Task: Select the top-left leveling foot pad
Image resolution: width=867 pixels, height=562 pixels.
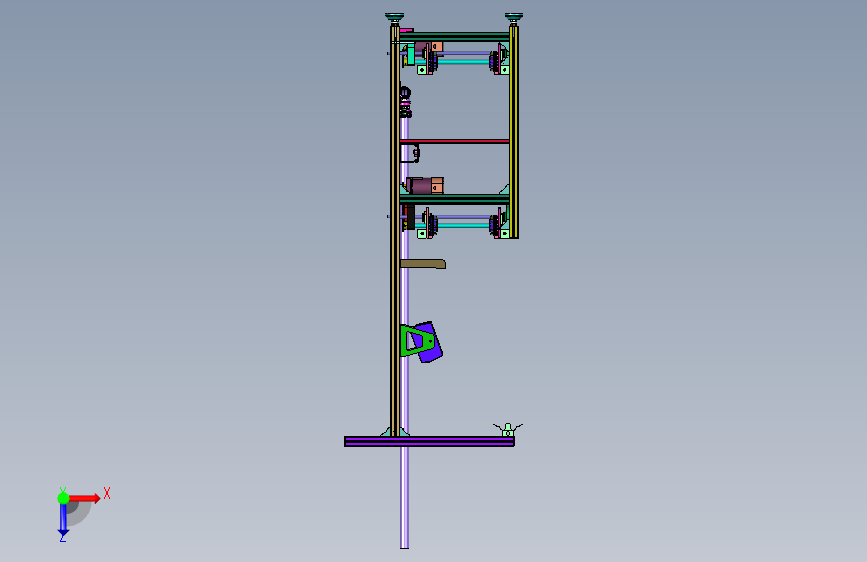Action: [394, 18]
